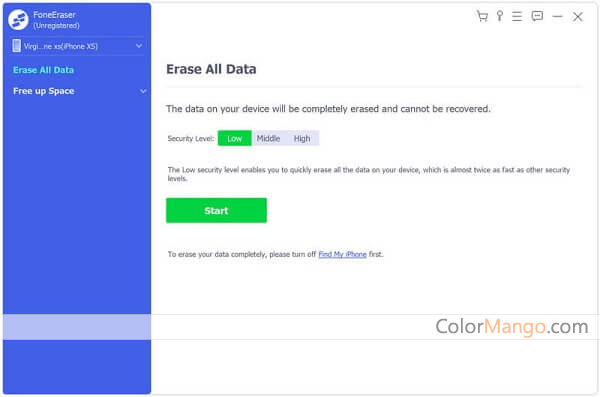Click the key register icon
Image resolution: width=600 pixels, height=397 pixels.
click(499, 16)
